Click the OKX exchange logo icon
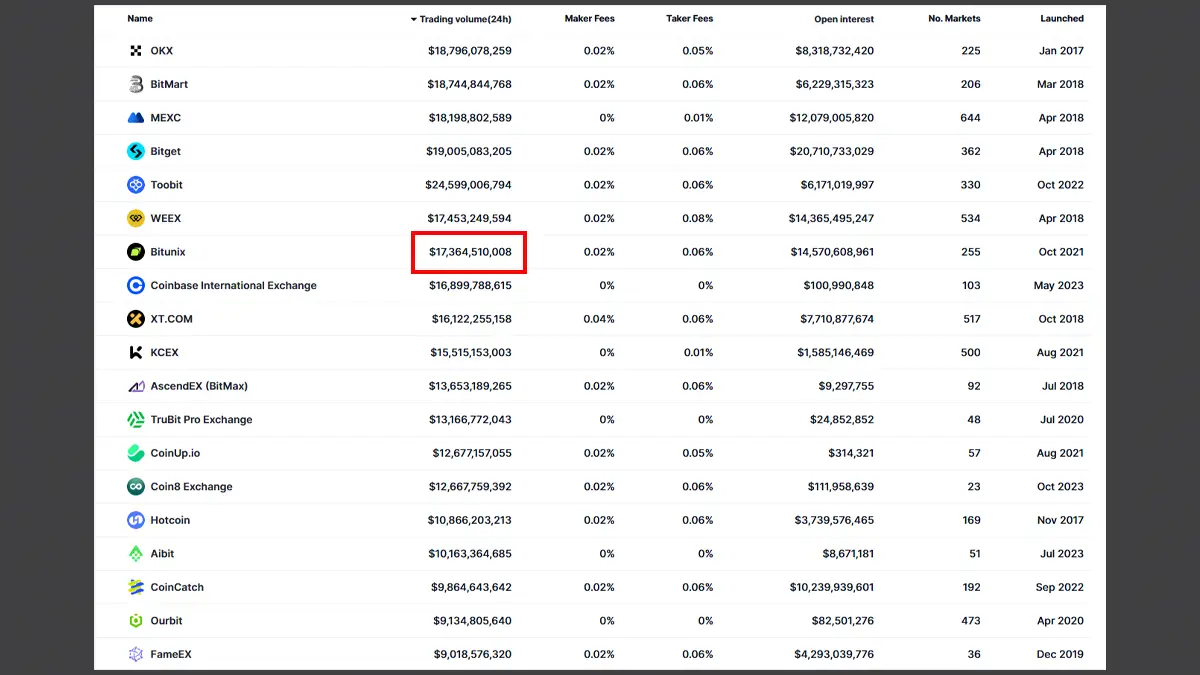Screen dimensions: 1200x675 (x=136, y=51)
